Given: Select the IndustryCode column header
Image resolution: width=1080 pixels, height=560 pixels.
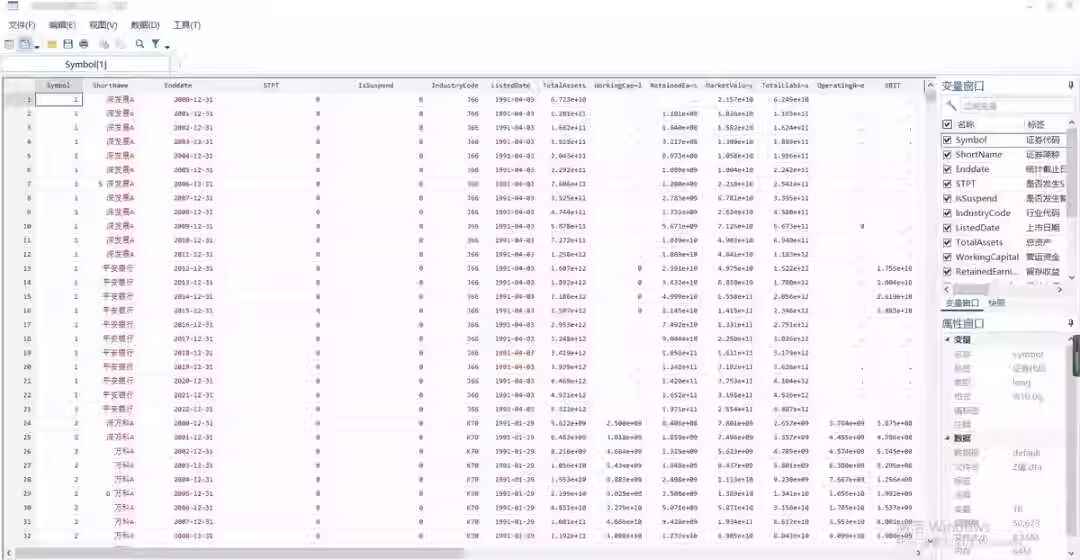Looking at the screenshot, I should pyautogui.click(x=455, y=85).
